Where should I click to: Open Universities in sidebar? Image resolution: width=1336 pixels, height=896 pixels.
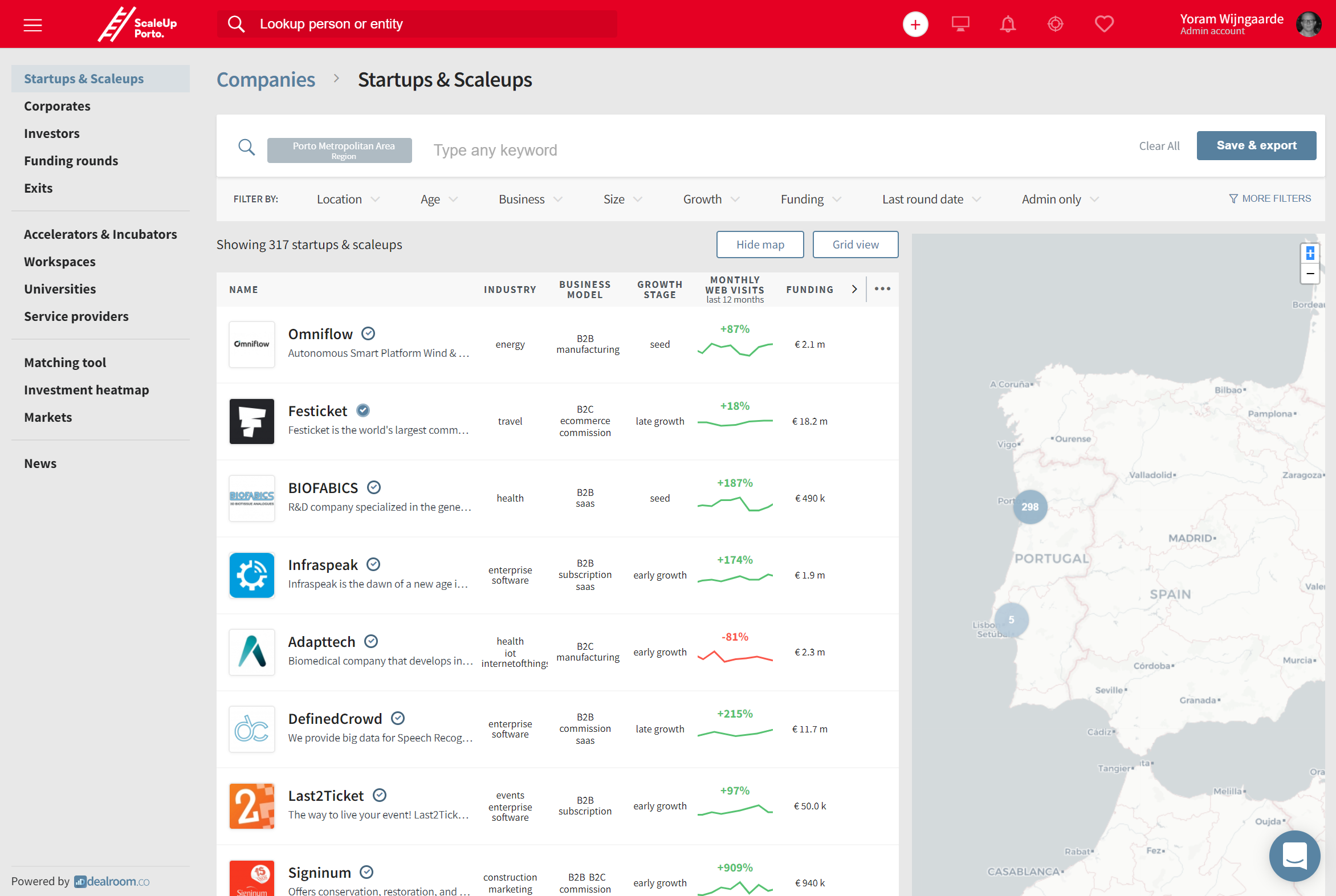[60, 289]
